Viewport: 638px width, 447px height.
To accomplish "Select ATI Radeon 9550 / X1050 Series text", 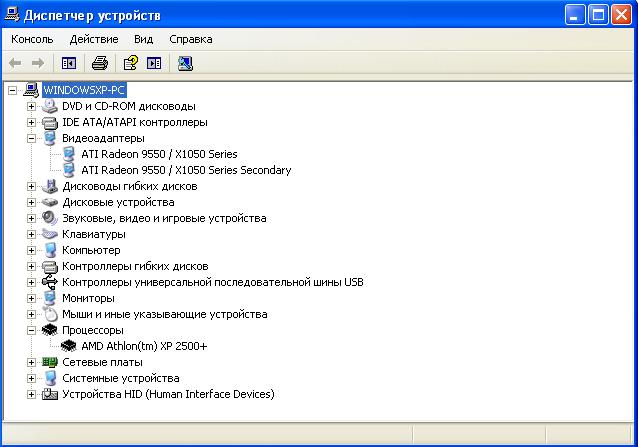I will (159, 154).
